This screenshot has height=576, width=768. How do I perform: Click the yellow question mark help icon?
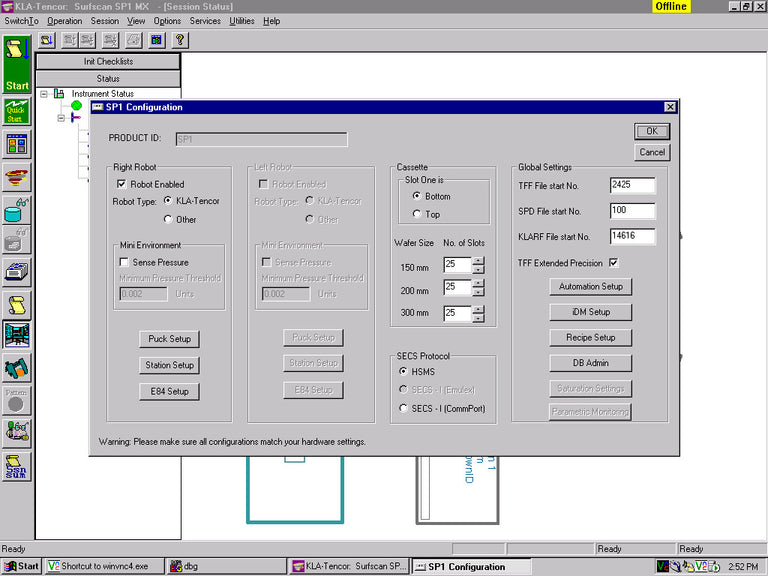[180, 40]
